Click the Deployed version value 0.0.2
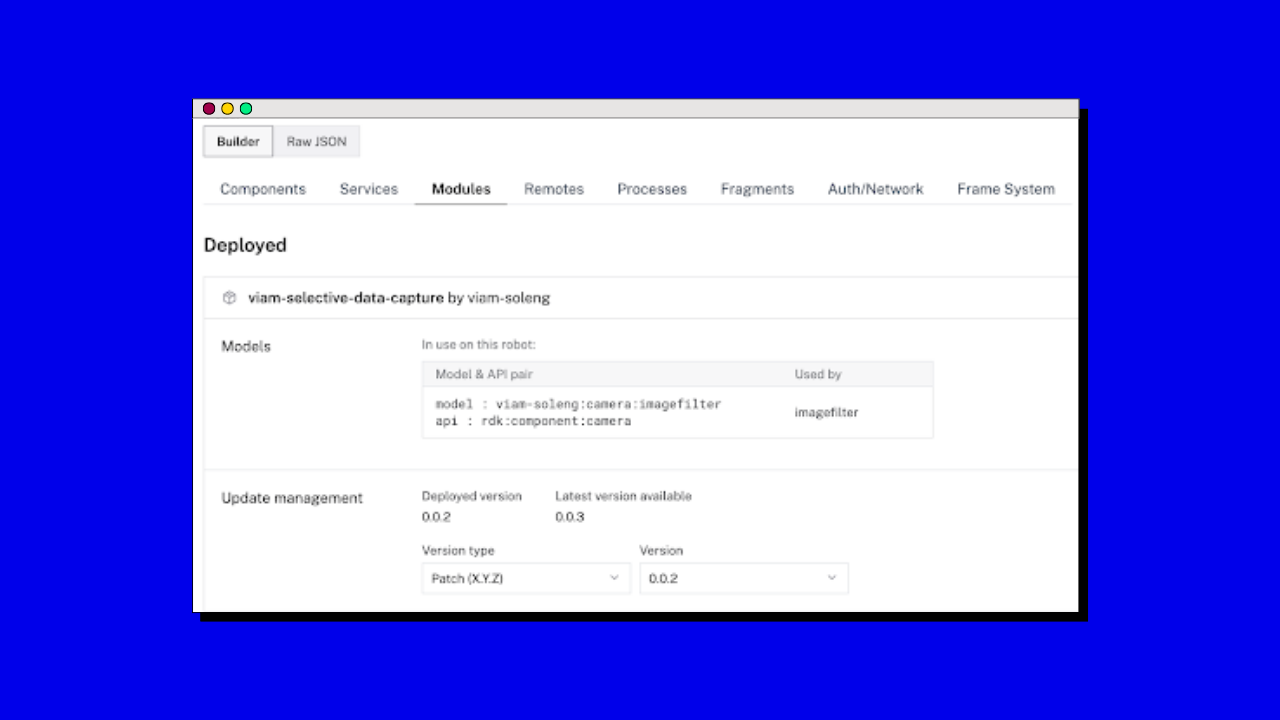The image size is (1280, 720). pyautogui.click(x=436, y=517)
